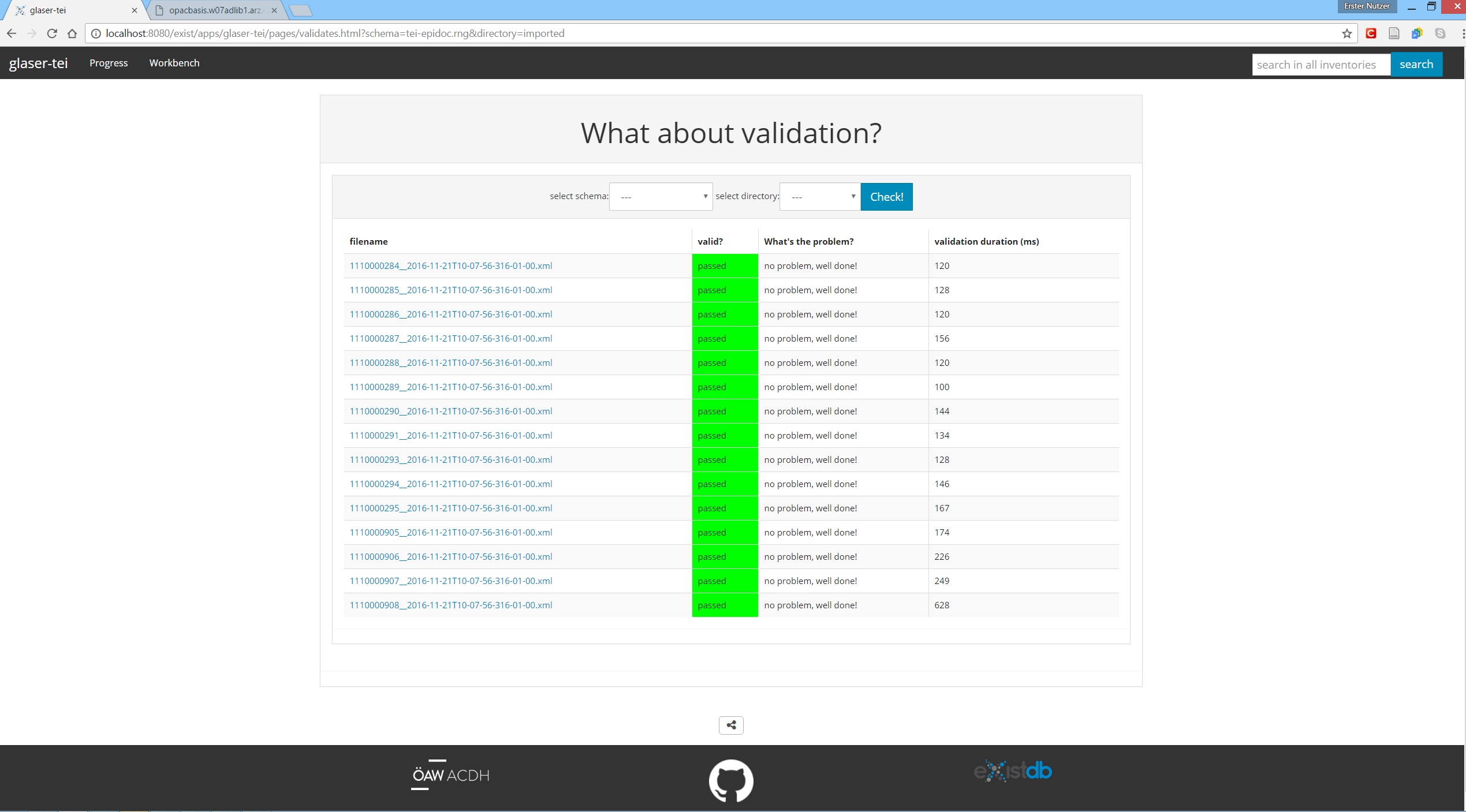Screen dimensions: 1466x812
Task: Switch to the opacbasis browser tab
Action: coord(215,10)
